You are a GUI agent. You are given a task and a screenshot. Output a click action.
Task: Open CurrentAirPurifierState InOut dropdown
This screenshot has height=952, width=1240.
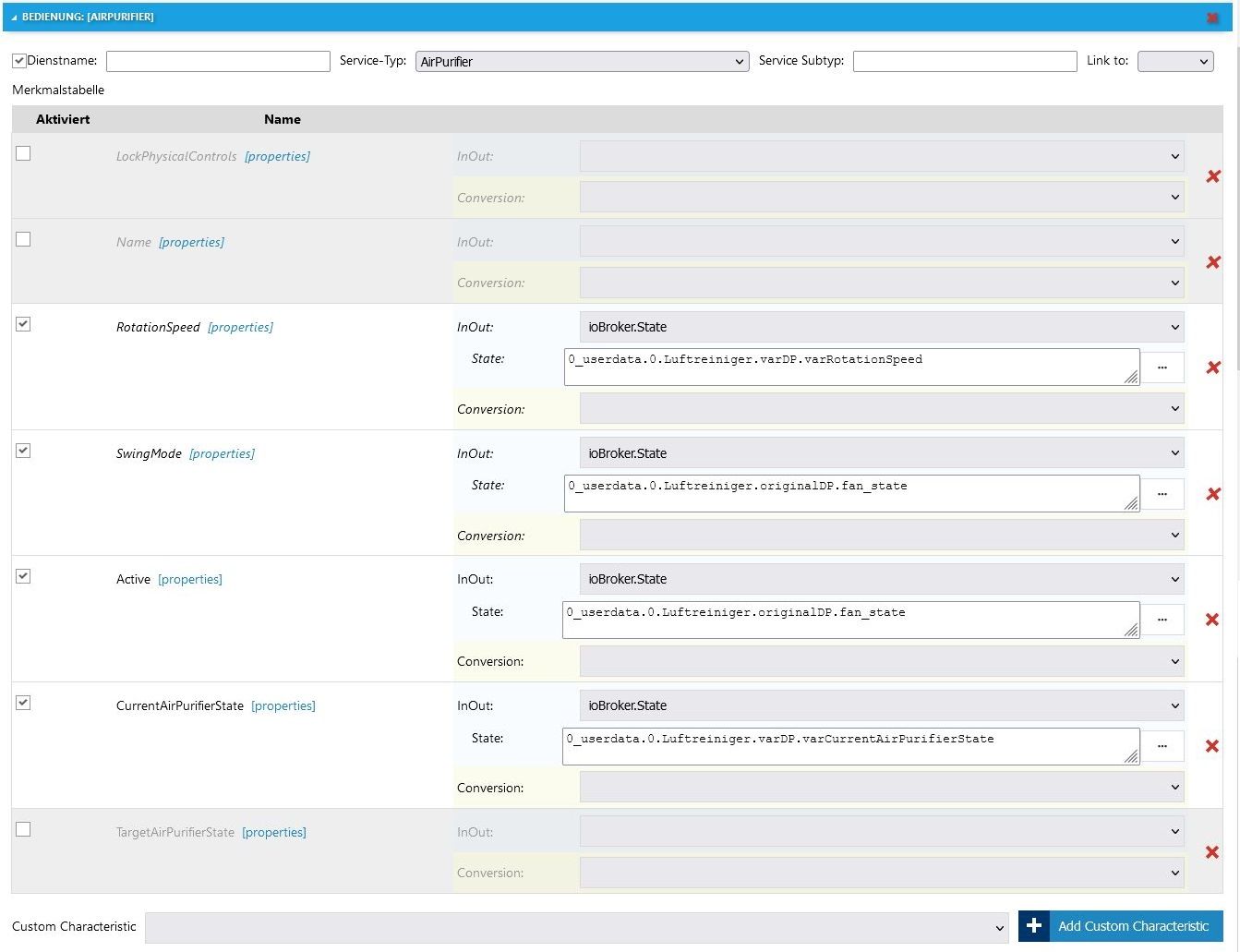click(x=882, y=705)
